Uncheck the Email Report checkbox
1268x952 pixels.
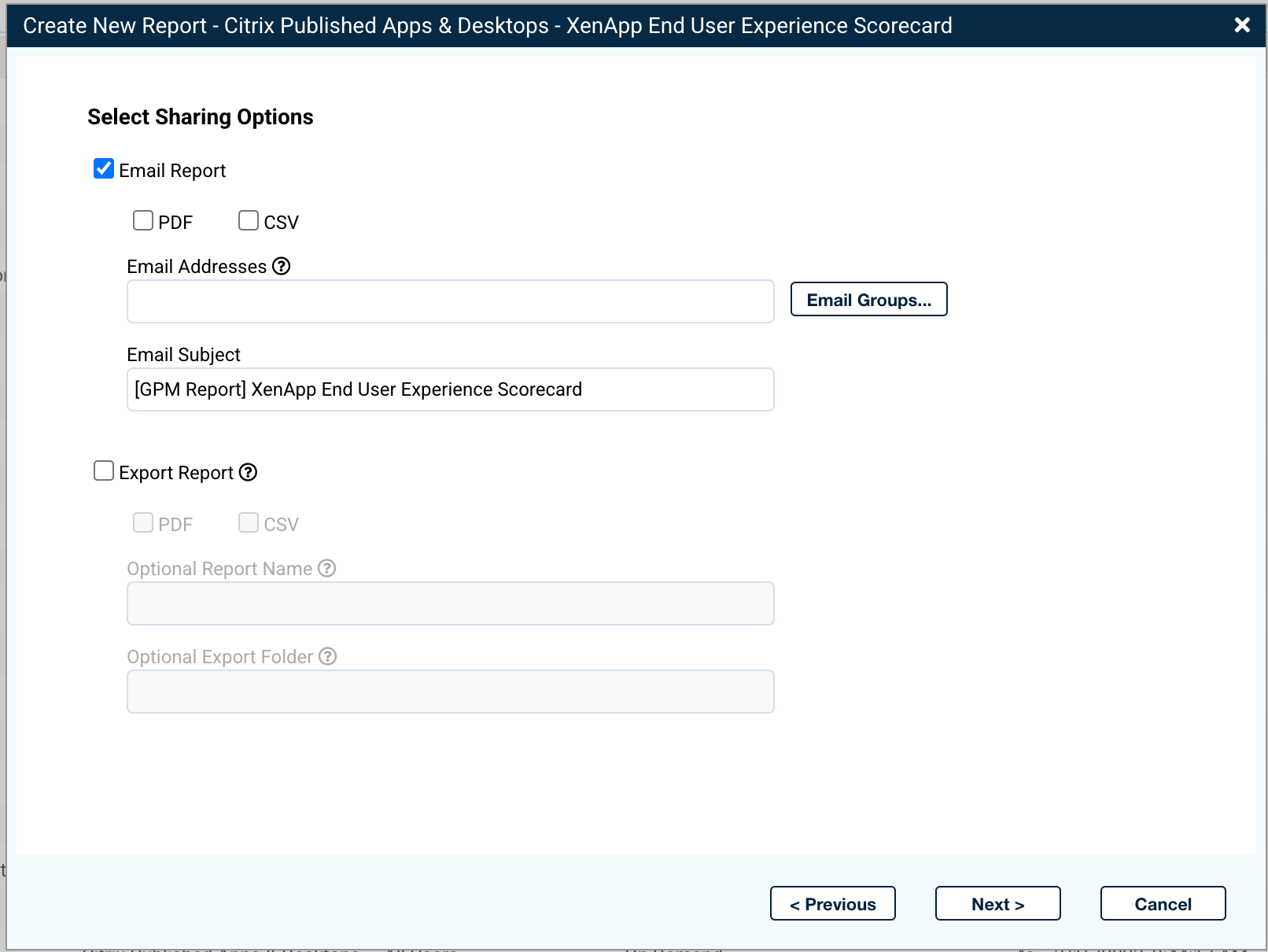pos(104,169)
